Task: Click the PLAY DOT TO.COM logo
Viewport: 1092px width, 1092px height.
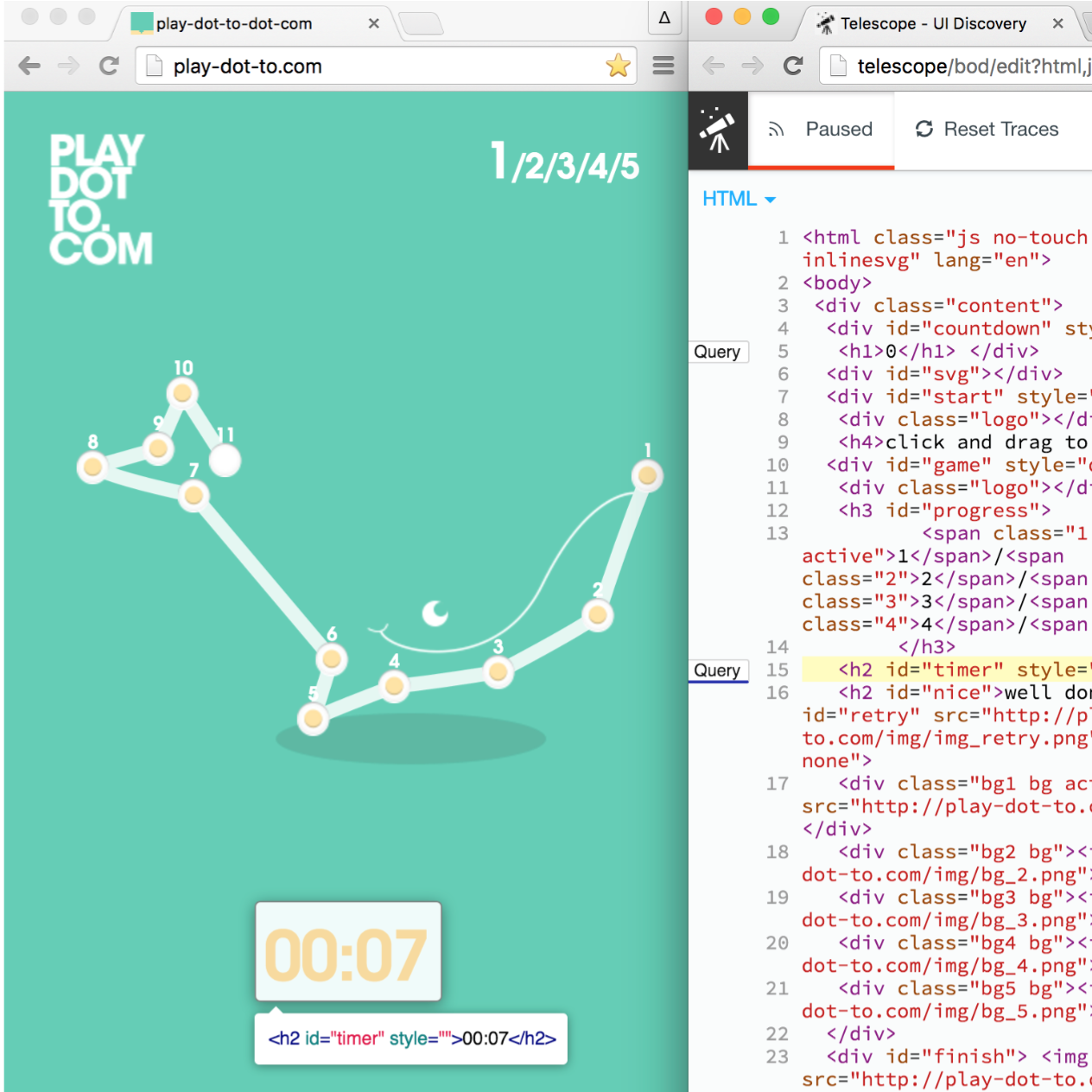Action: pos(100,199)
